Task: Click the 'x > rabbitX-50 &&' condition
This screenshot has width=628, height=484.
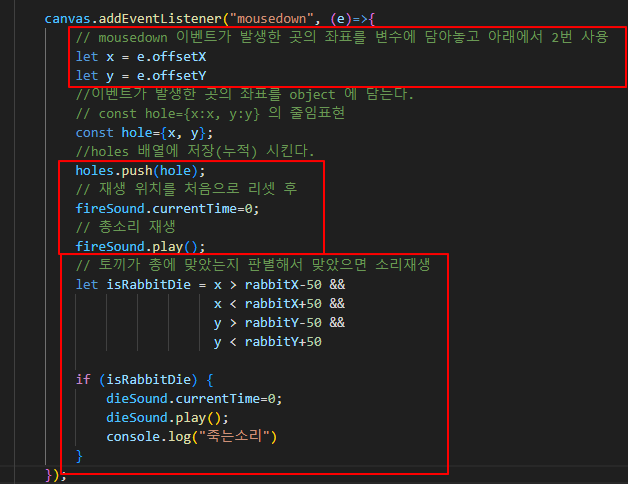Action: 279,284
